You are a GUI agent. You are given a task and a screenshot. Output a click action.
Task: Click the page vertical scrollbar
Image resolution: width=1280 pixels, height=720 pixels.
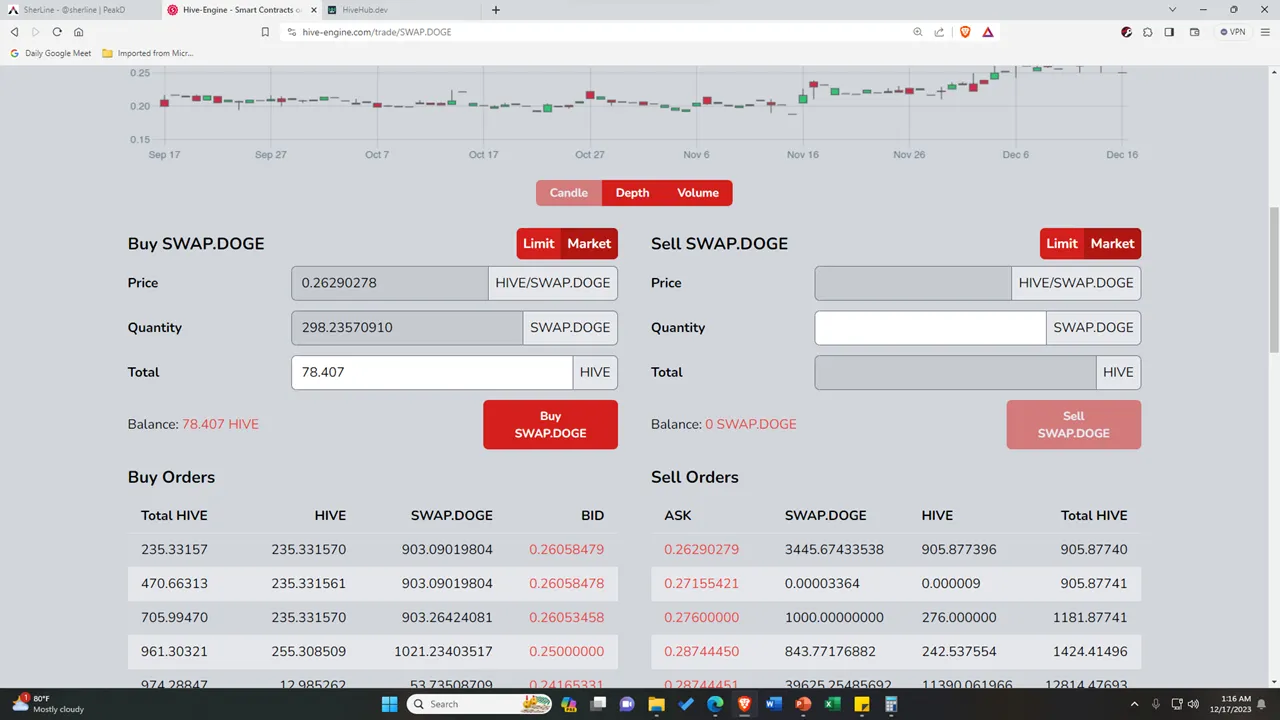(x=1274, y=280)
